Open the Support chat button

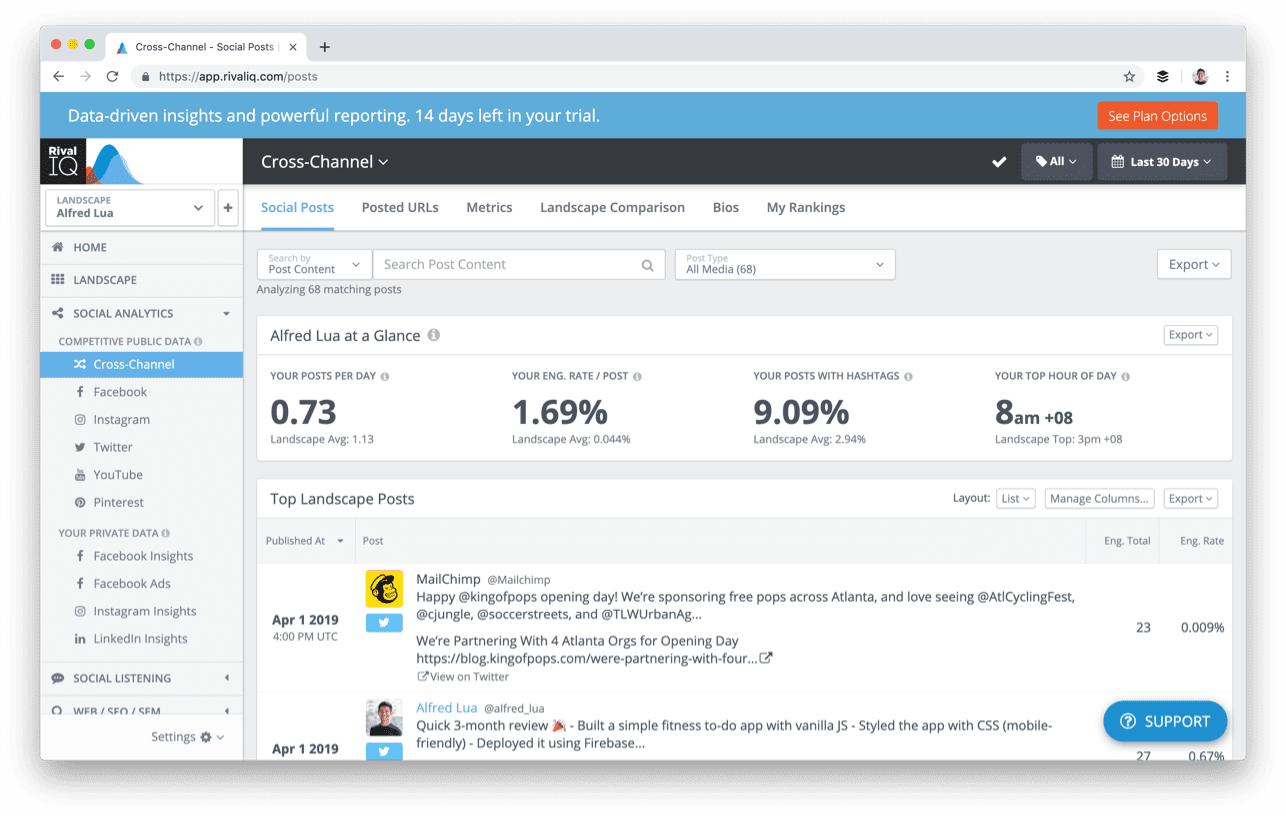[1165, 721]
